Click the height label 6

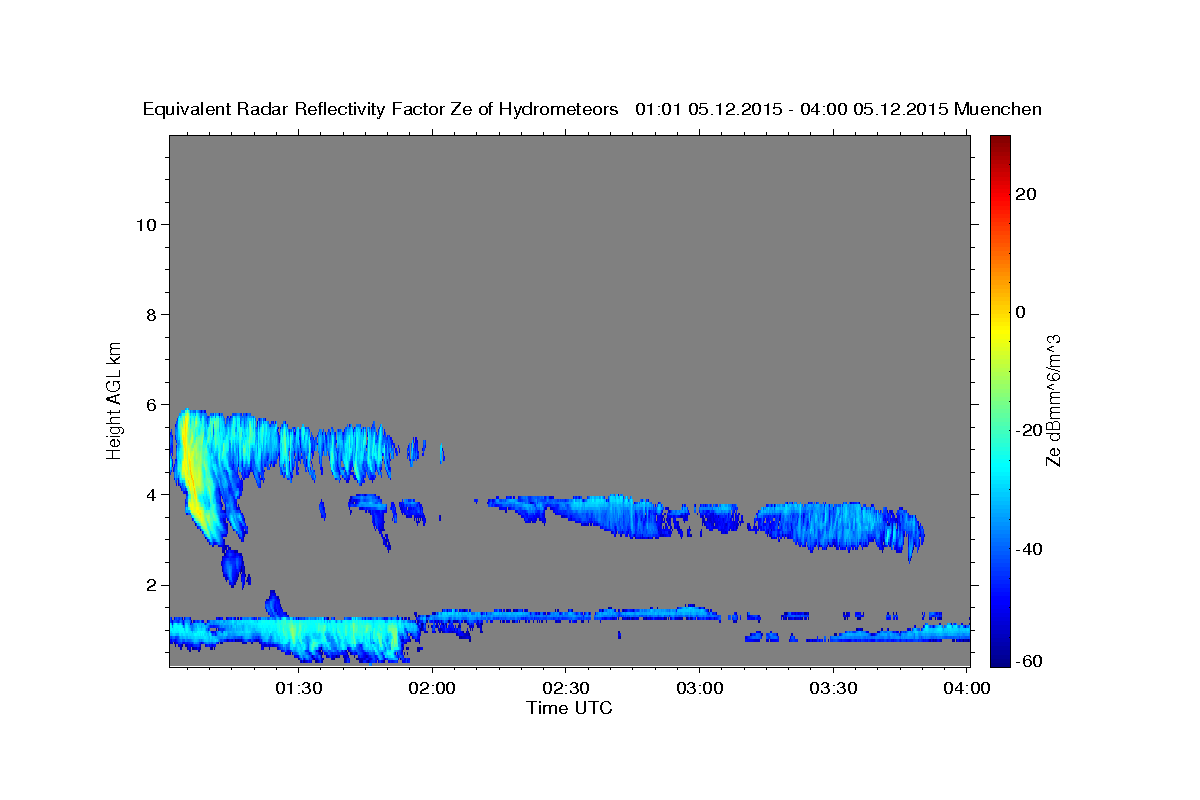(x=152, y=405)
